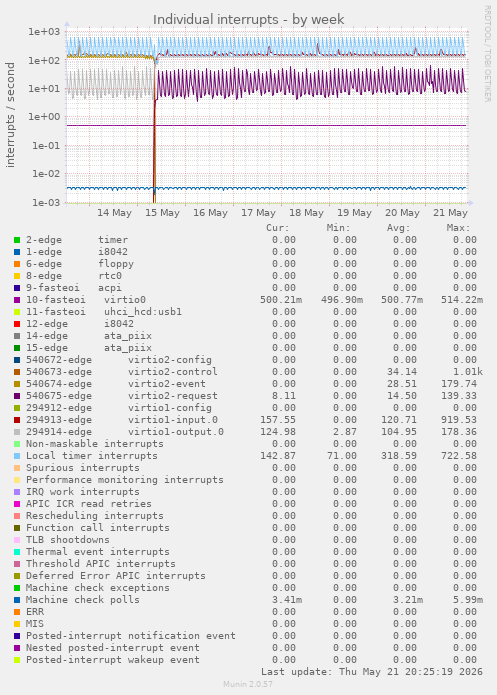Viewport: 497px width, 695px height.
Task: Click the blue Machine check polls swatch
Action: coord(17,600)
